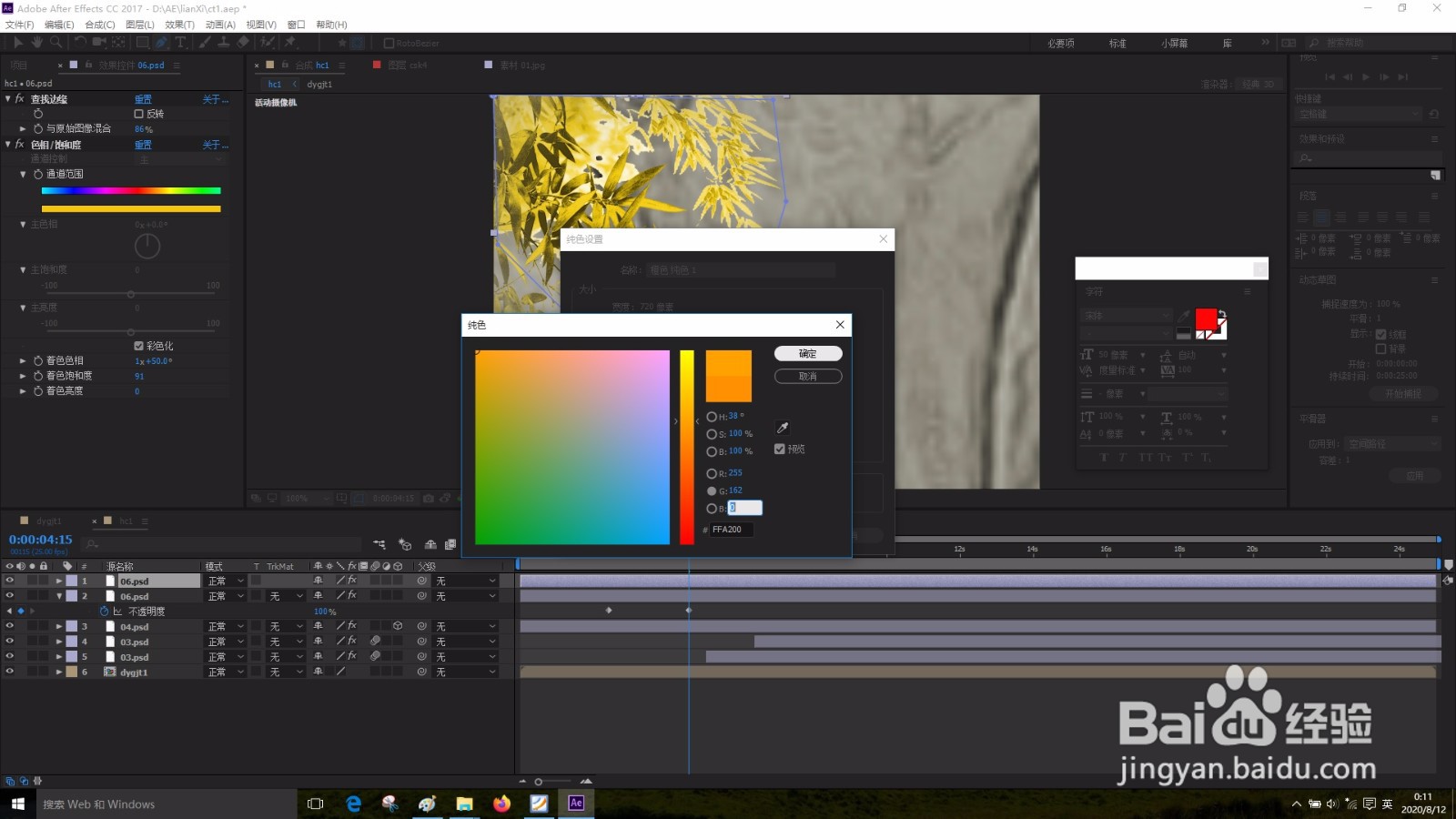The image size is (1456, 819).
Task: Select the Selection arrow tool
Action: click(17, 43)
